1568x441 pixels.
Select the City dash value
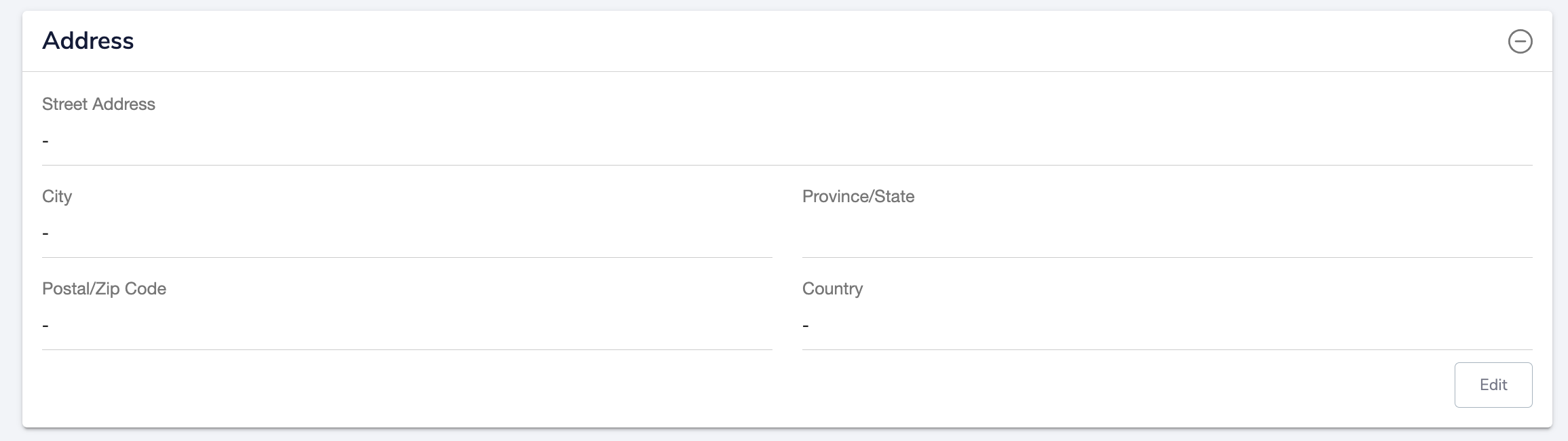(45, 233)
